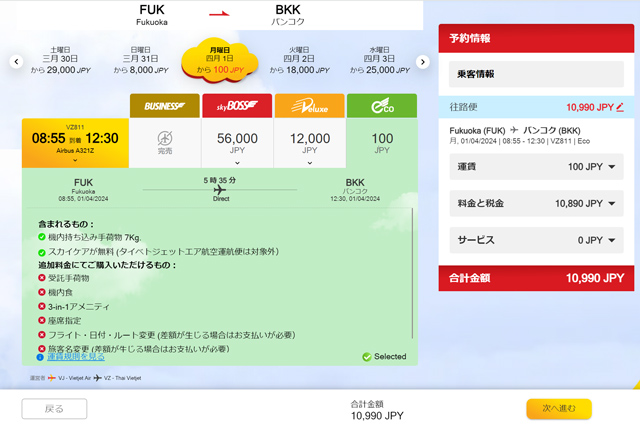Screen dimensions: 640x424
Task: Toggle the Selected checkmark on Eco fare
Action: pyautogui.click(x=368, y=356)
